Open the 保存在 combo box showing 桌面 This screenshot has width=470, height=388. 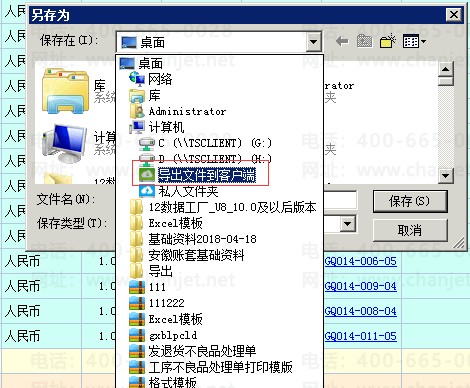(x=219, y=42)
